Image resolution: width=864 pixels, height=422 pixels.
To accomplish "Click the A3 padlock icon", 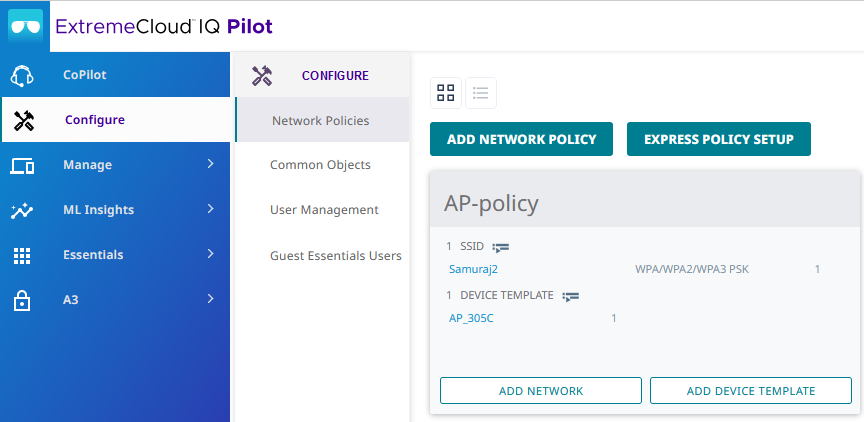I will tap(21, 300).
